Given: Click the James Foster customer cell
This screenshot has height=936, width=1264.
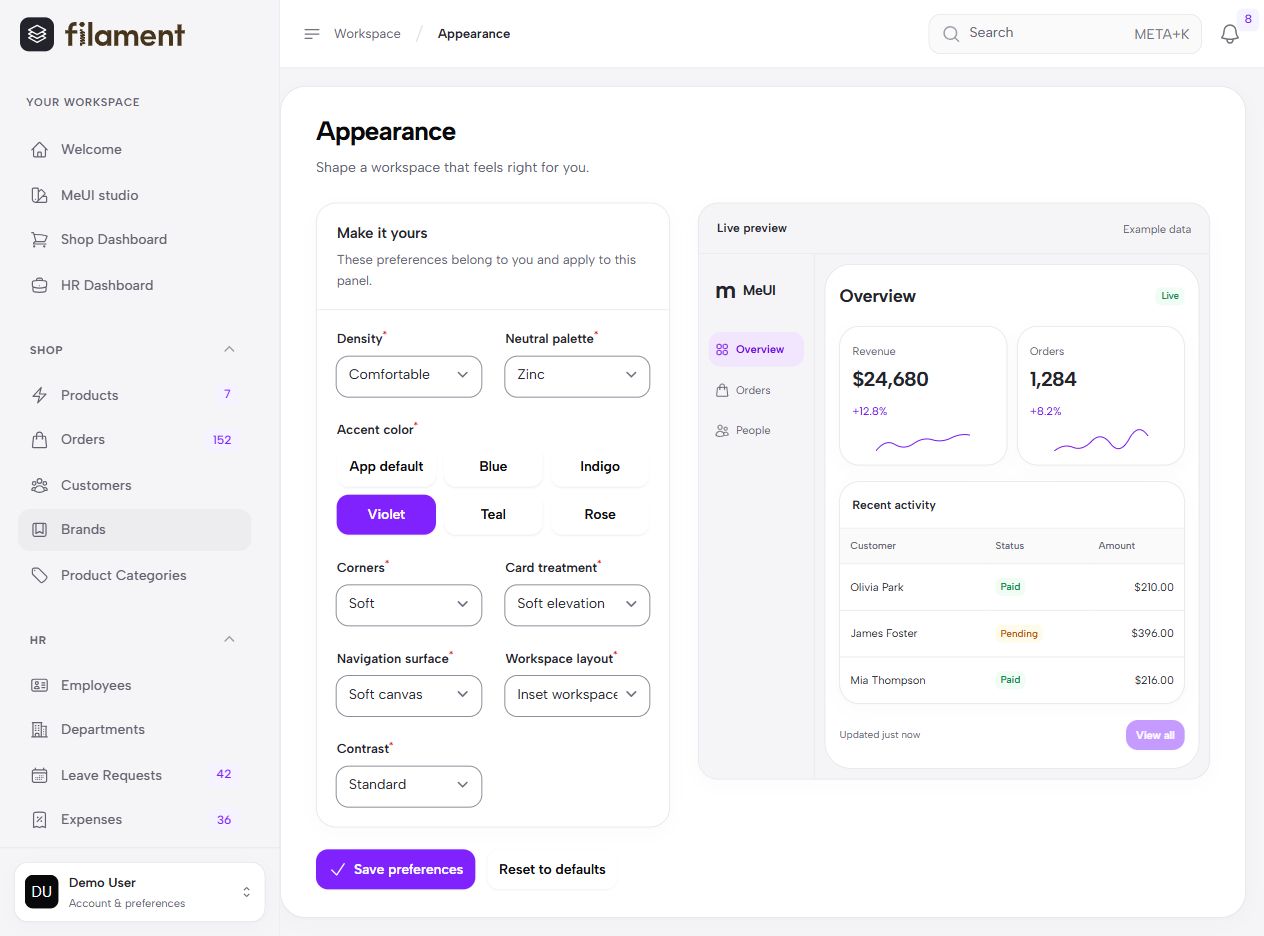Looking at the screenshot, I should point(884,634).
